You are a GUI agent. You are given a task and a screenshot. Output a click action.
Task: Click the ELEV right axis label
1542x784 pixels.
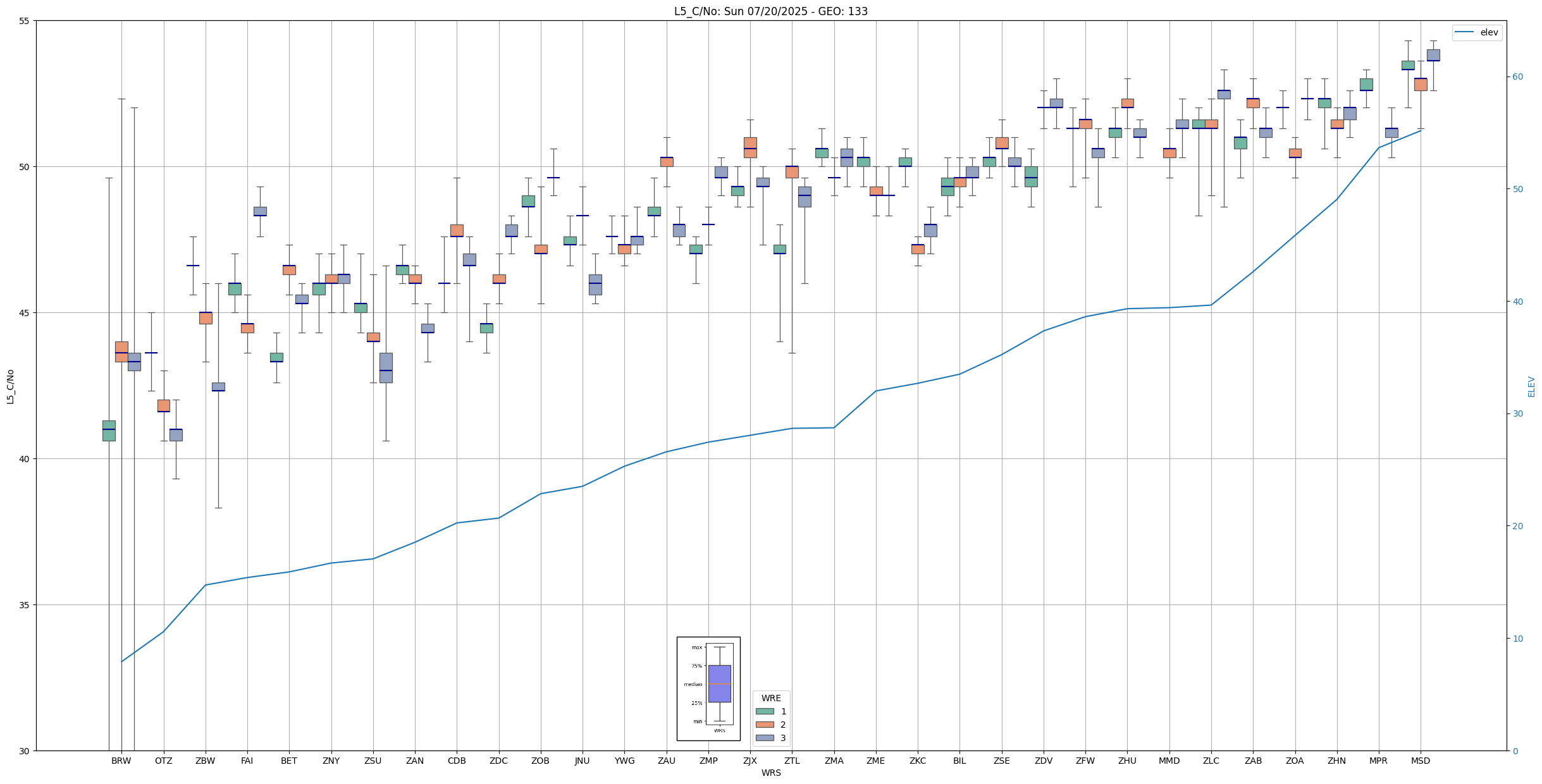[x=1531, y=386]
